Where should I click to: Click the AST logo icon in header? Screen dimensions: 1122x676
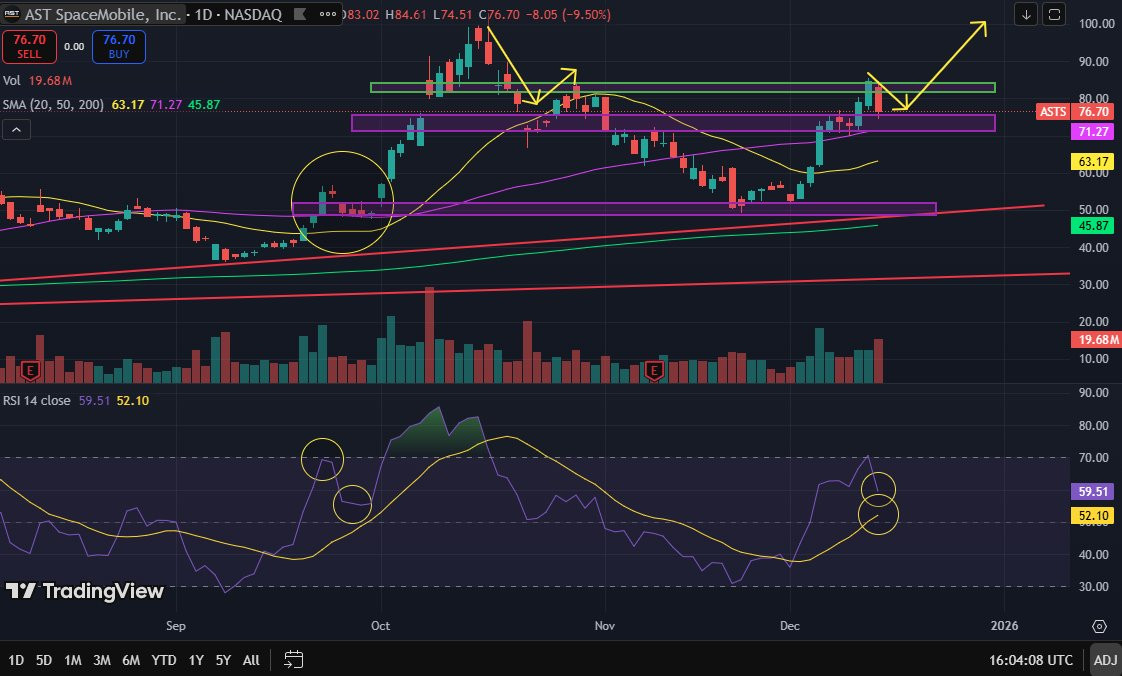tap(11, 14)
